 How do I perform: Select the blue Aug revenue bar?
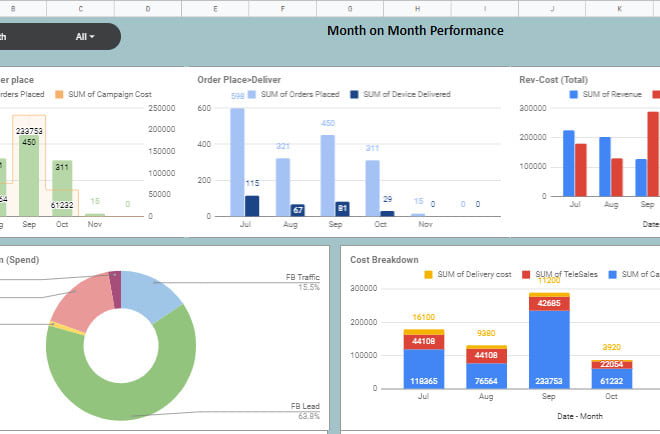(x=605, y=167)
